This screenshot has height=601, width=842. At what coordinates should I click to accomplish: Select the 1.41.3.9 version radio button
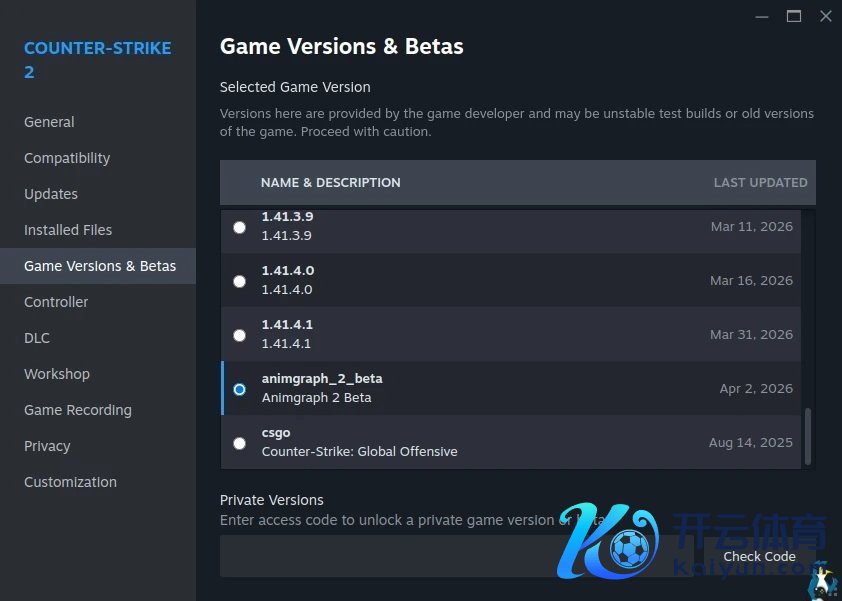click(239, 227)
